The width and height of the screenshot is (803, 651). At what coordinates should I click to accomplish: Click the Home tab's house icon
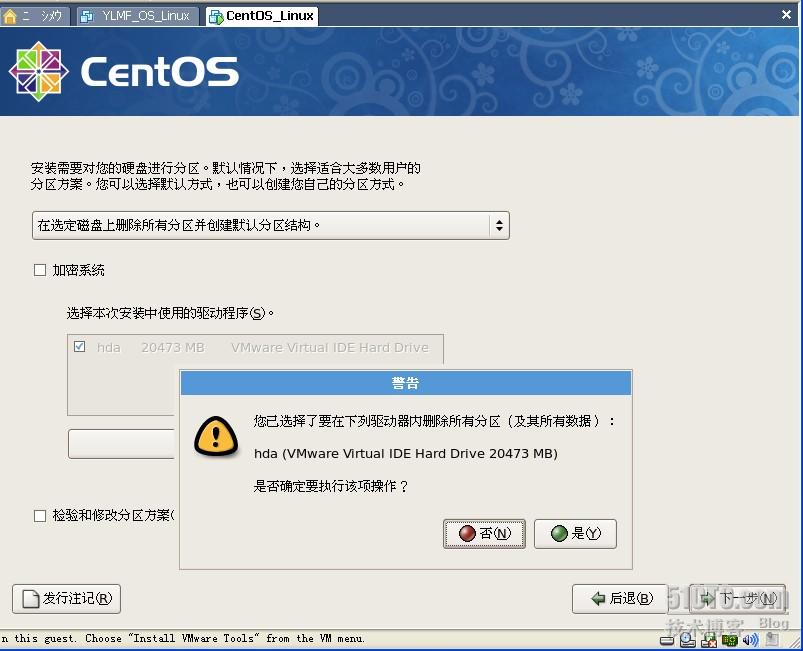tap(10, 17)
